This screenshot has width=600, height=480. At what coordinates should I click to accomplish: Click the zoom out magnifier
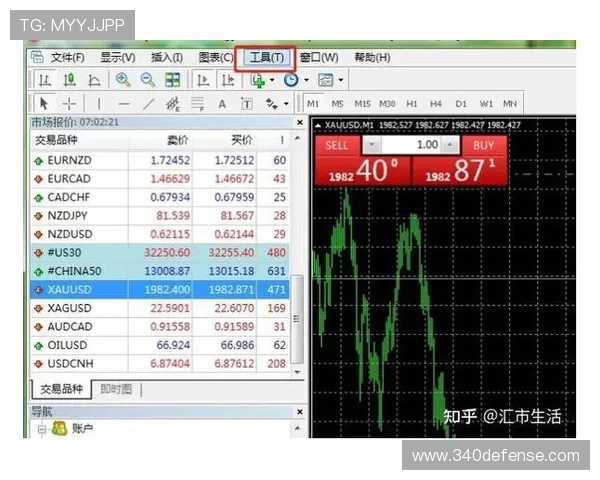(148, 80)
